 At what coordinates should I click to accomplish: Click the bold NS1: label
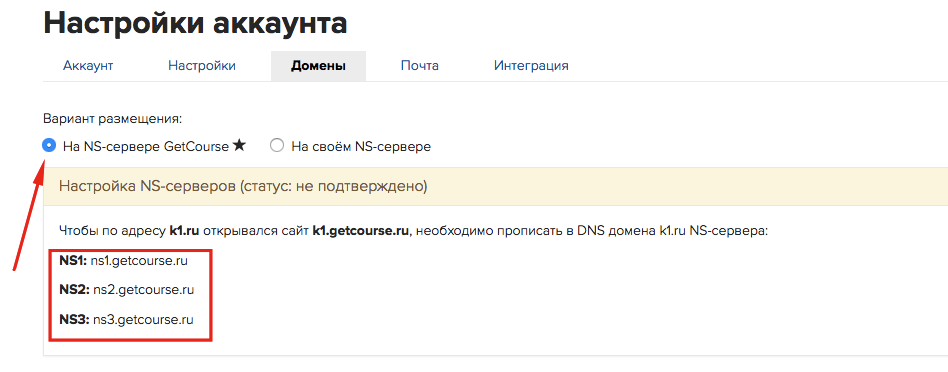(x=73, y=261)
